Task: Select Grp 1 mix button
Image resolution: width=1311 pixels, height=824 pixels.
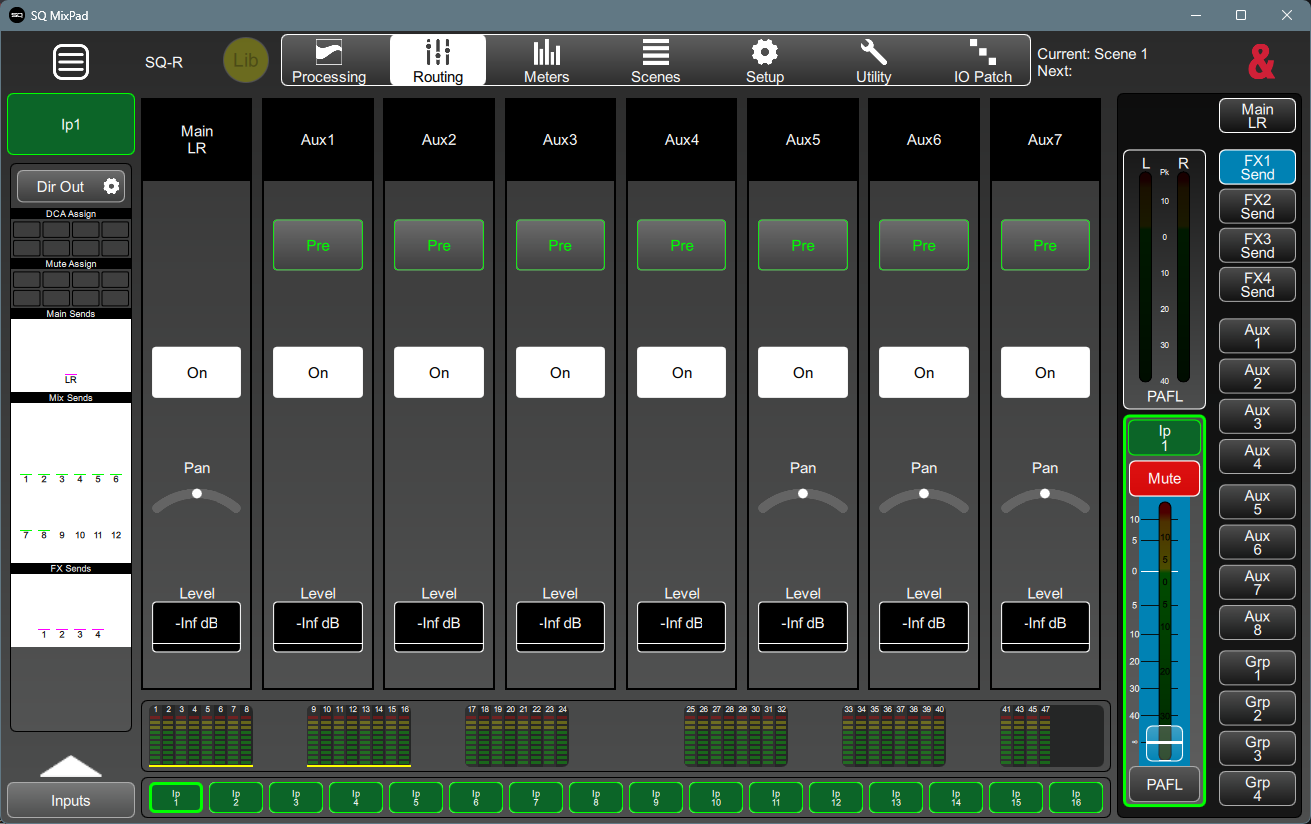Action: 1257,668
